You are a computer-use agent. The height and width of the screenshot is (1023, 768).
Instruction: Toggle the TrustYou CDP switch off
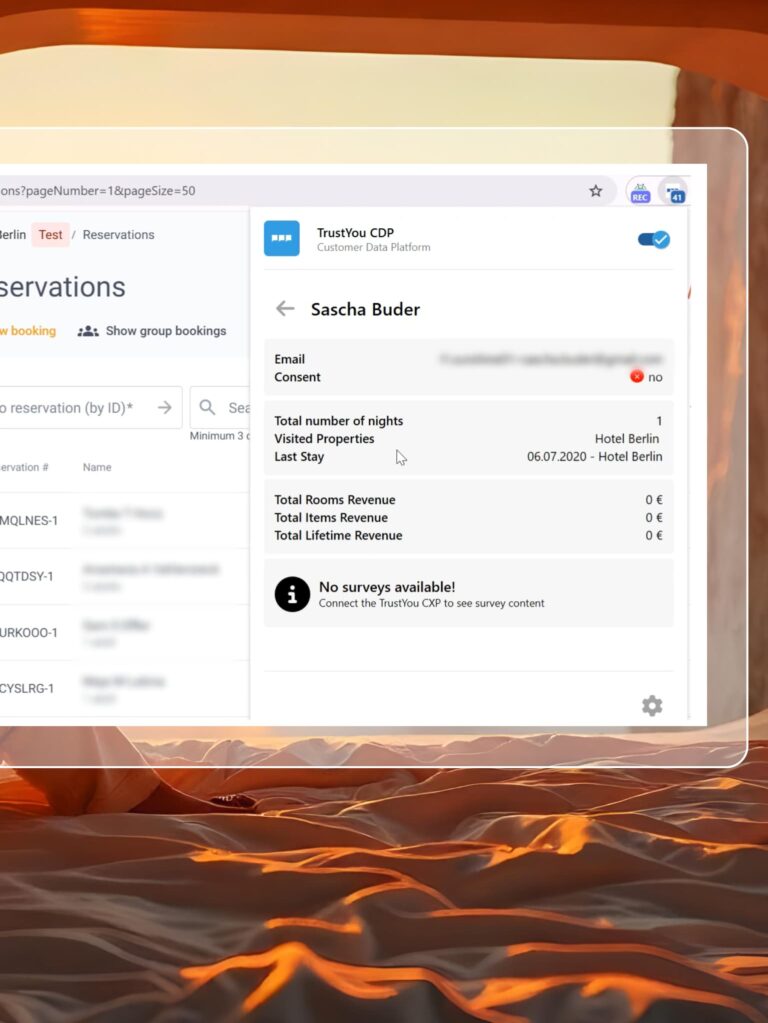pos(654,239)
